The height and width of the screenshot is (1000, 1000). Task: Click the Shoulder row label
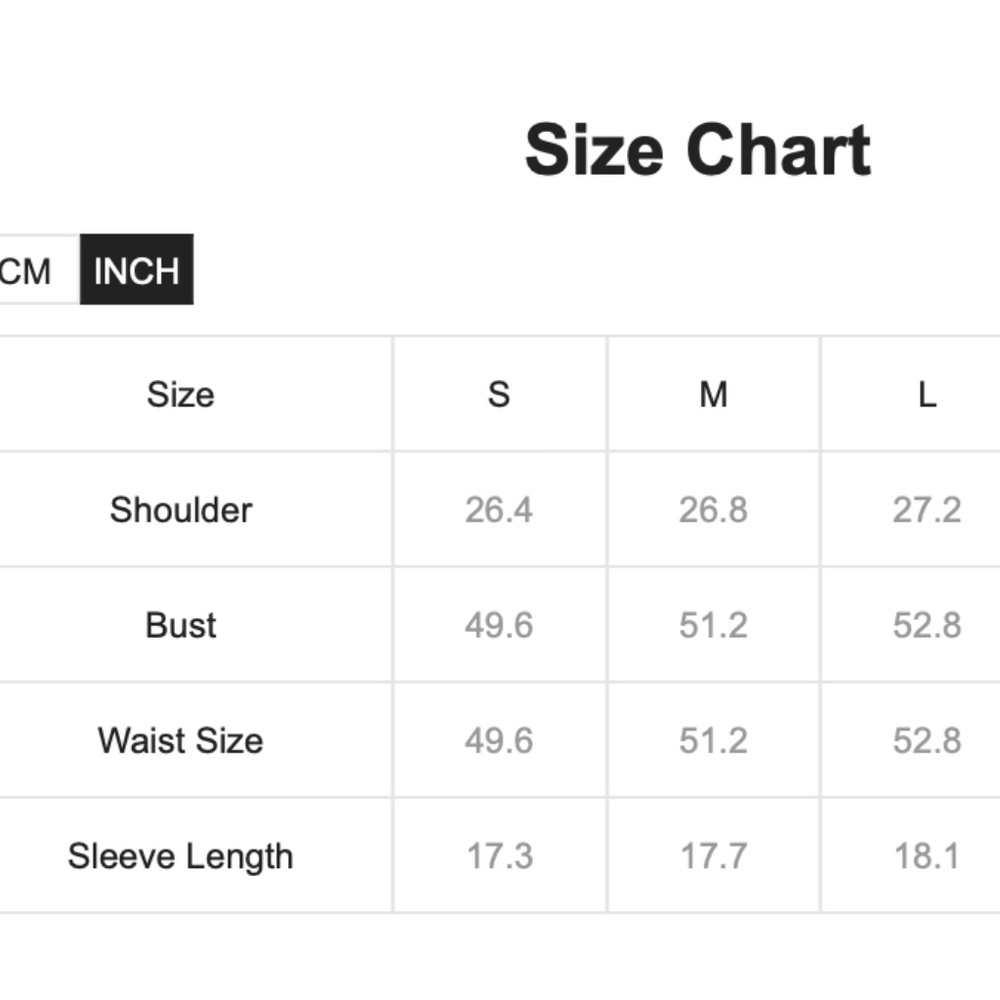pos(181,510)
